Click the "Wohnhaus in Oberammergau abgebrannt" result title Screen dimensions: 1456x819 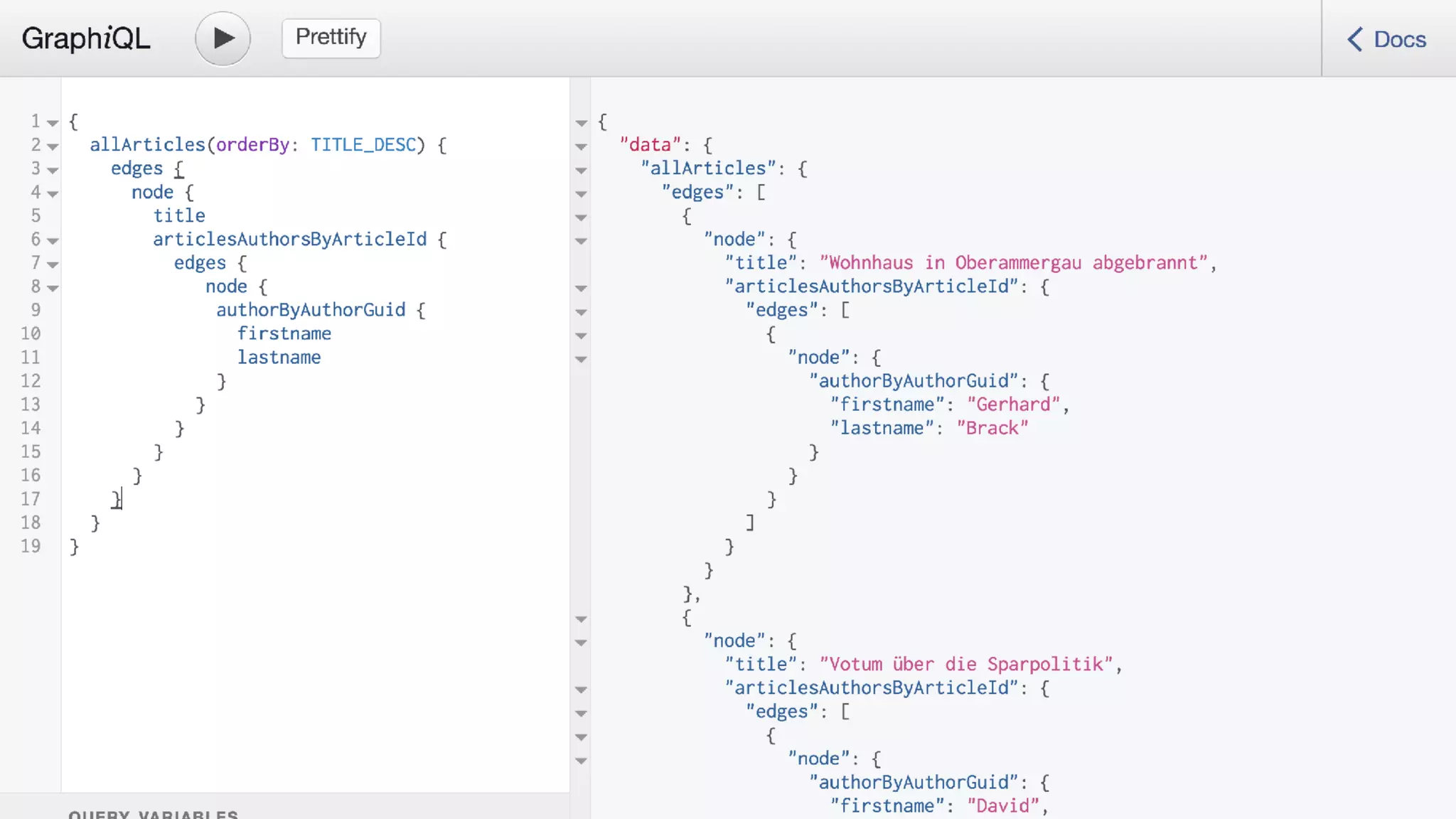pyautogui.click(x=1013, y=263)
